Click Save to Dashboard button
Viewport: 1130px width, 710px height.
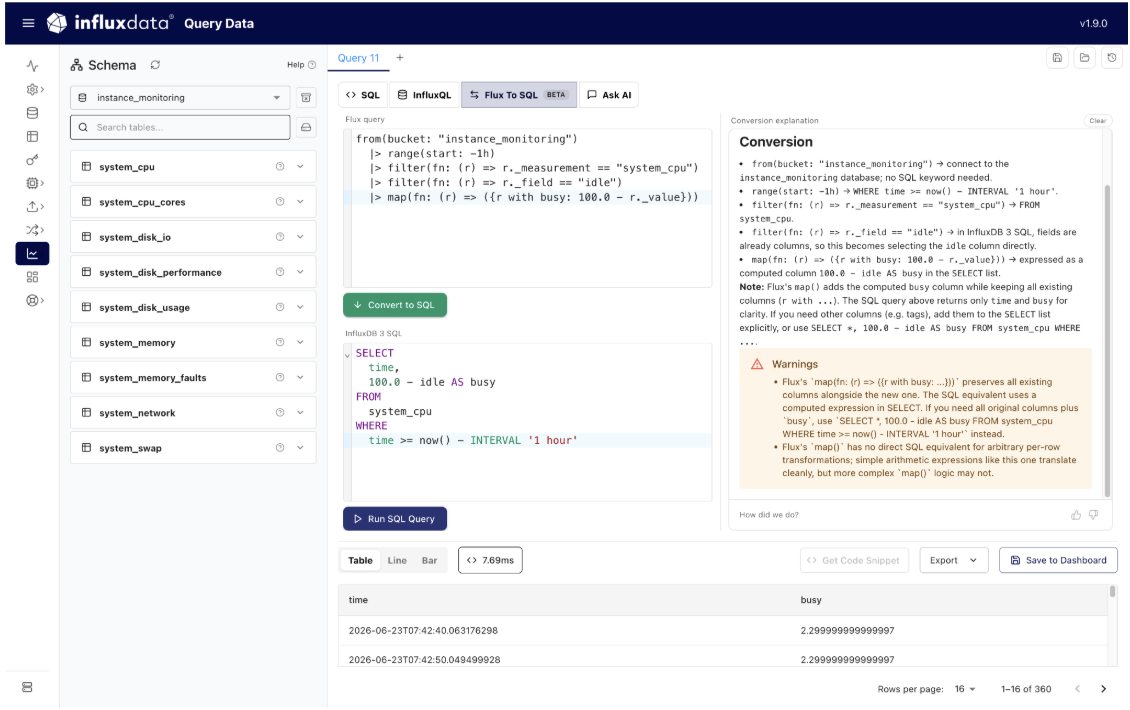pyautogui.click(x=1058, y=560)
